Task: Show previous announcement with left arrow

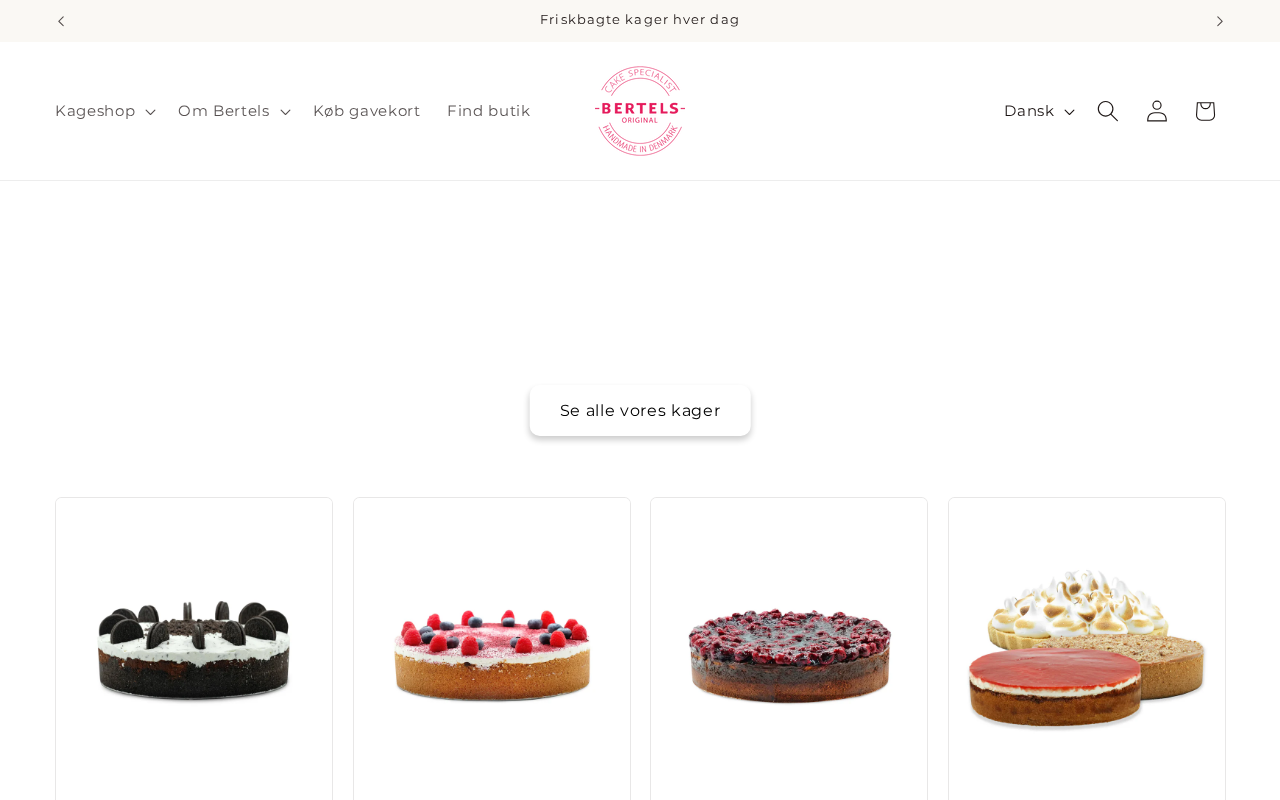Action: pyautogui.click(x=61, y=21)
